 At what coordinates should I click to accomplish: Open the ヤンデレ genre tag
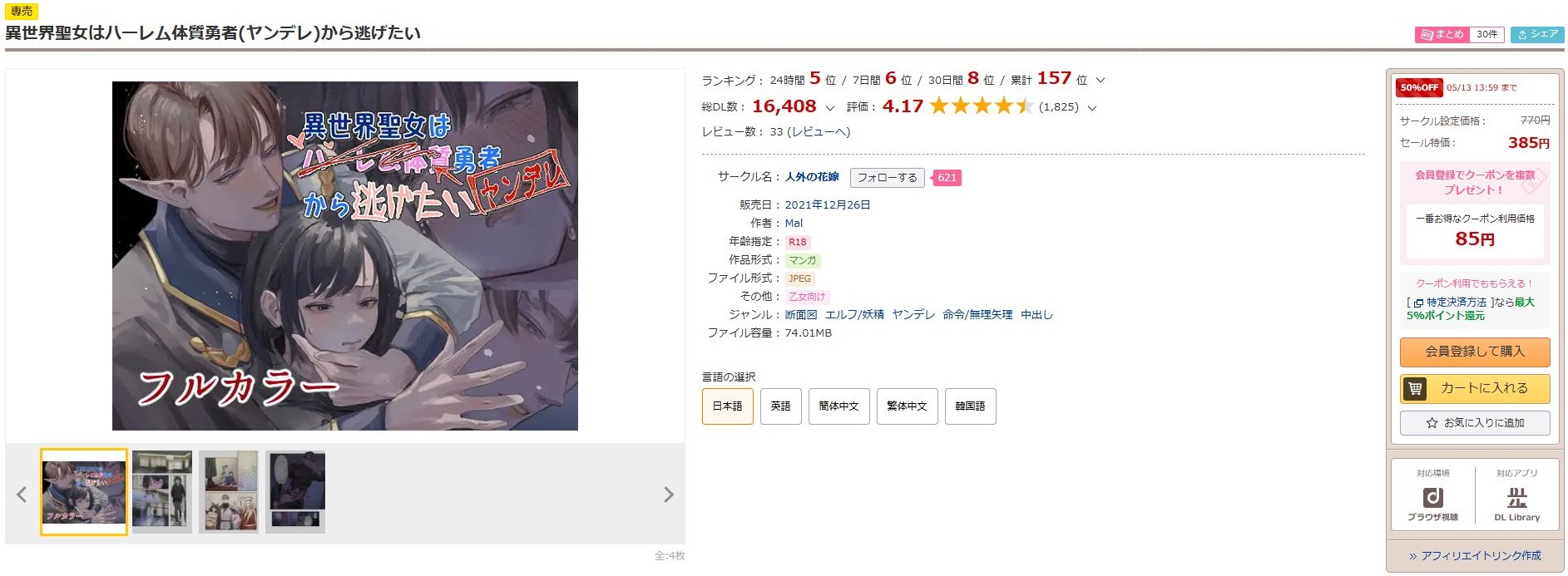coord(913,314)
